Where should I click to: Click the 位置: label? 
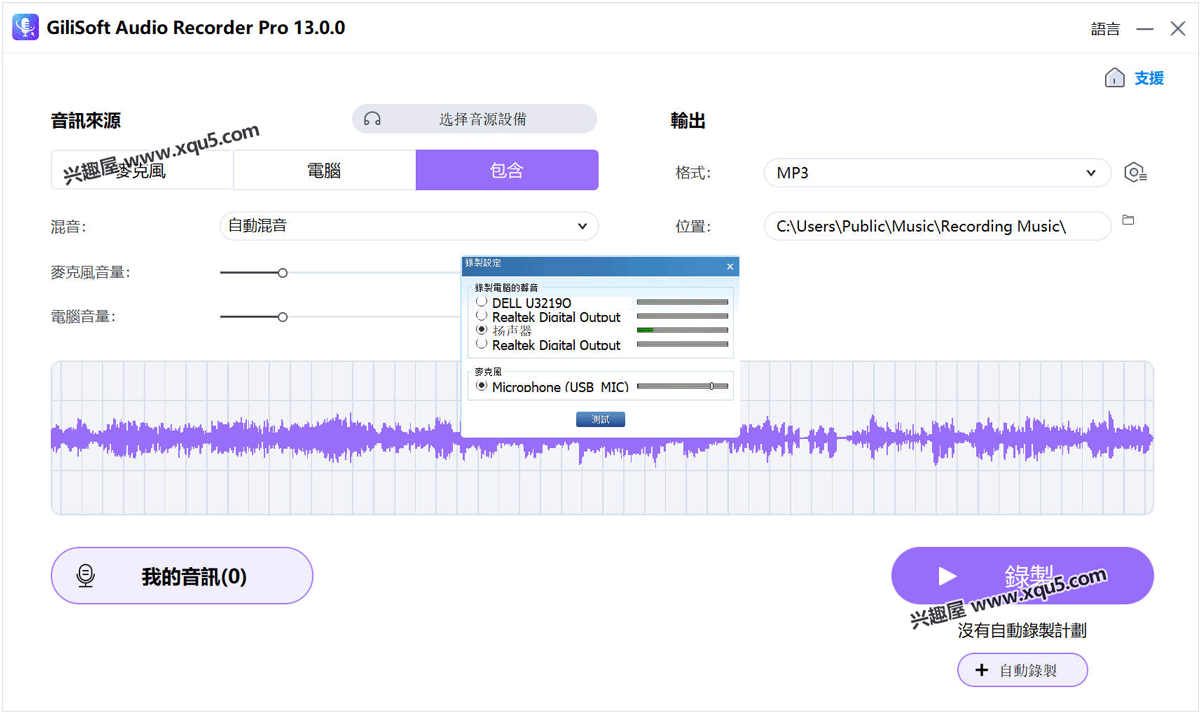click(x=693, y=227)
